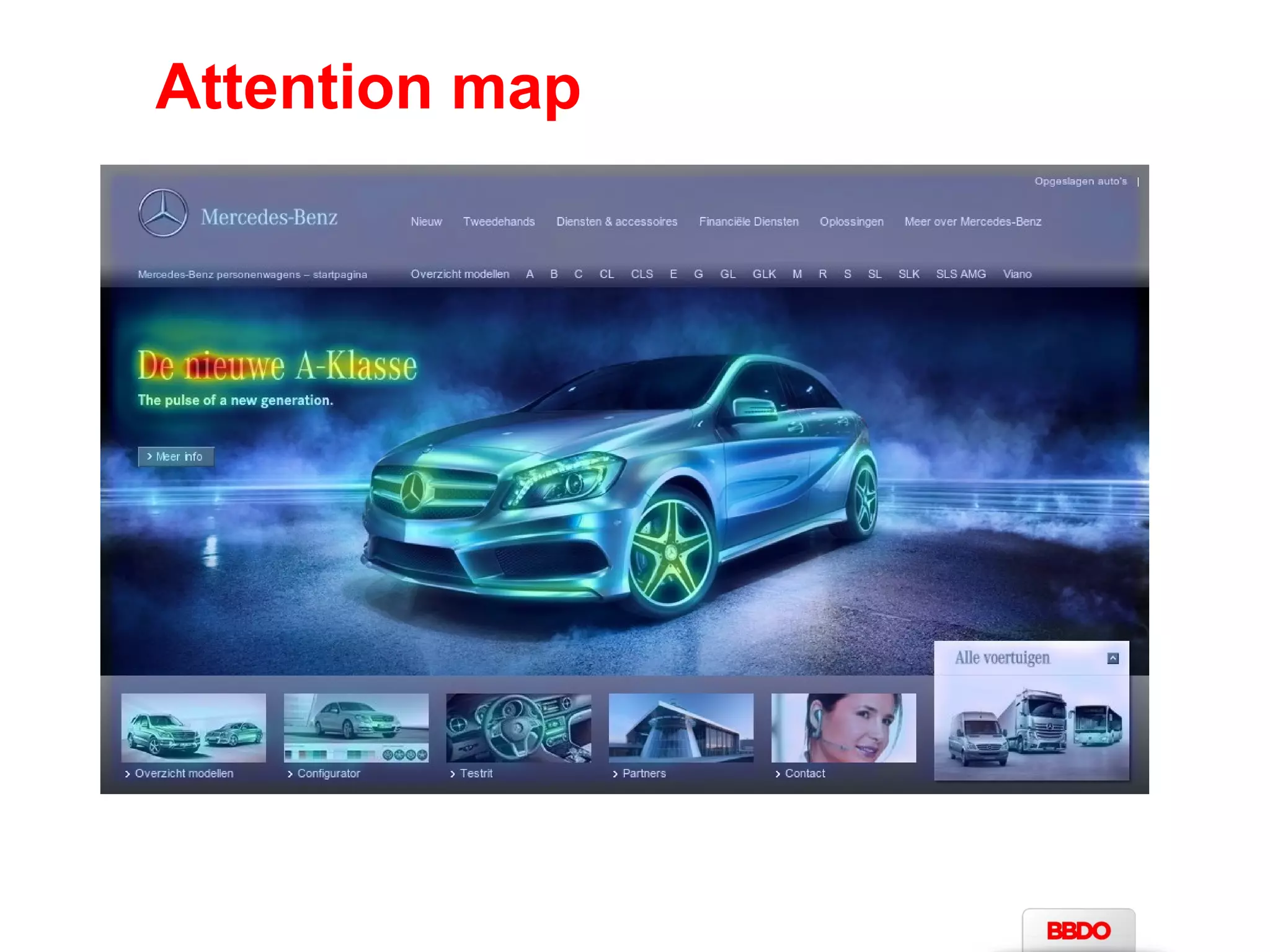Click the Testrit steering wheel thumbnail
The width and height of the screenshot is (1270, 952).
coord(518,728)
